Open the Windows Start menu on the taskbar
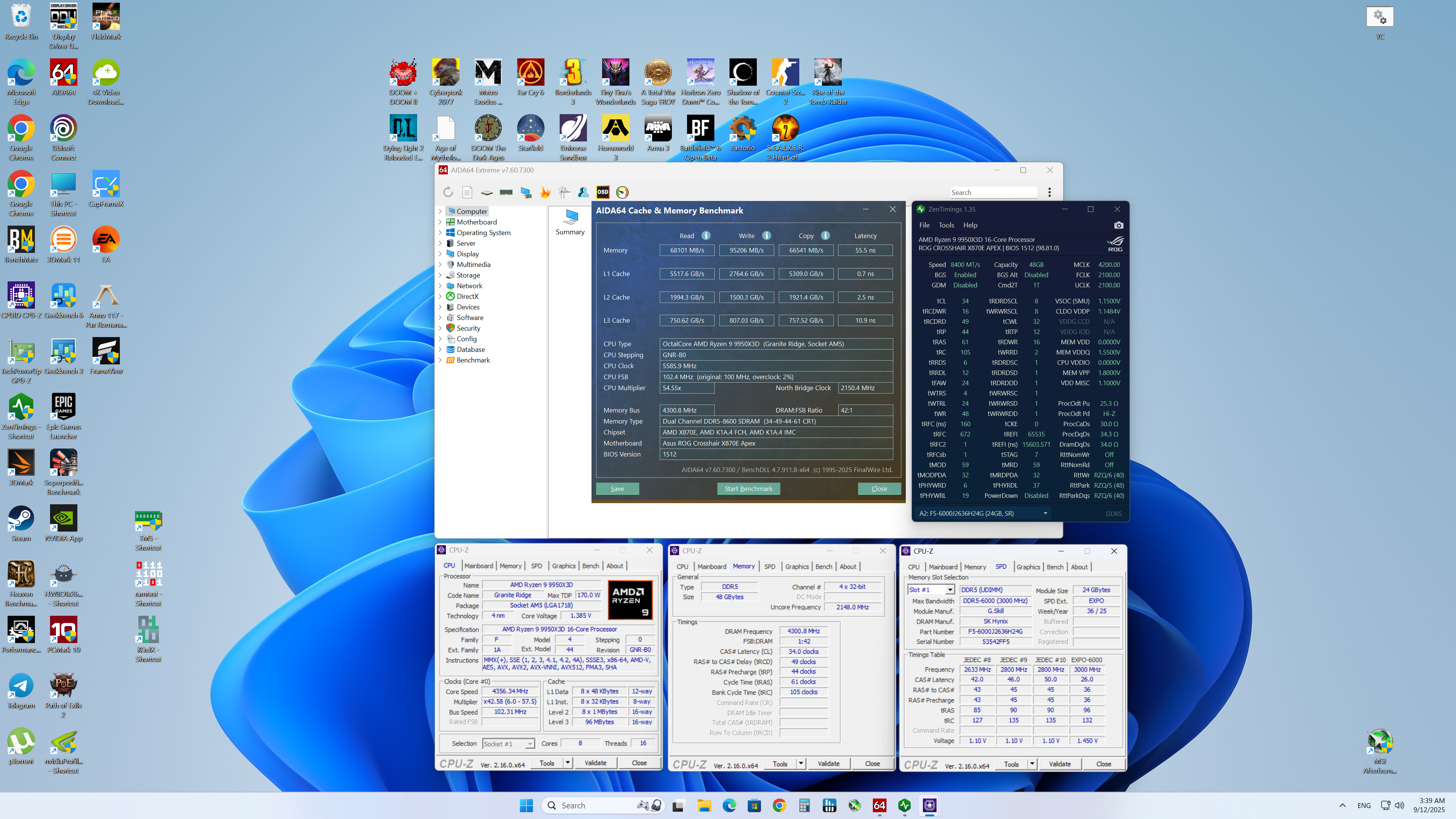The width and height of the screenshot is (1456, 819). click(526, 805)
